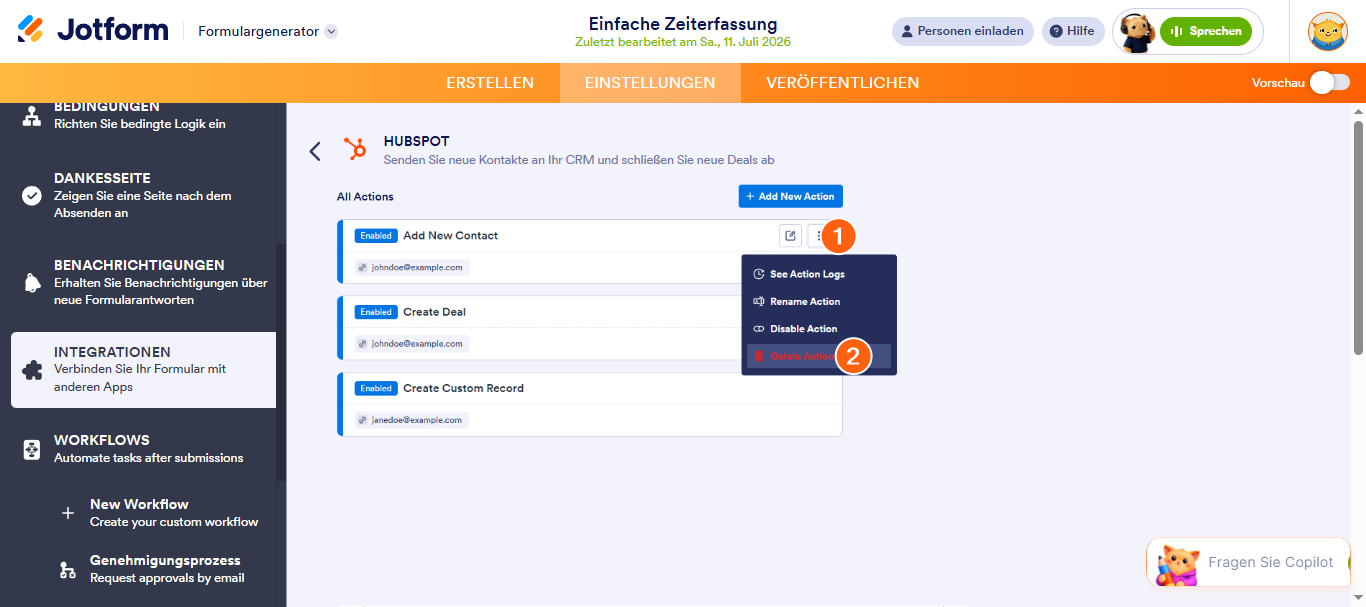Click the Add New Action button
Image resolution: width=1366 pixels, height=607 pixels.
(x=790, y=197)
